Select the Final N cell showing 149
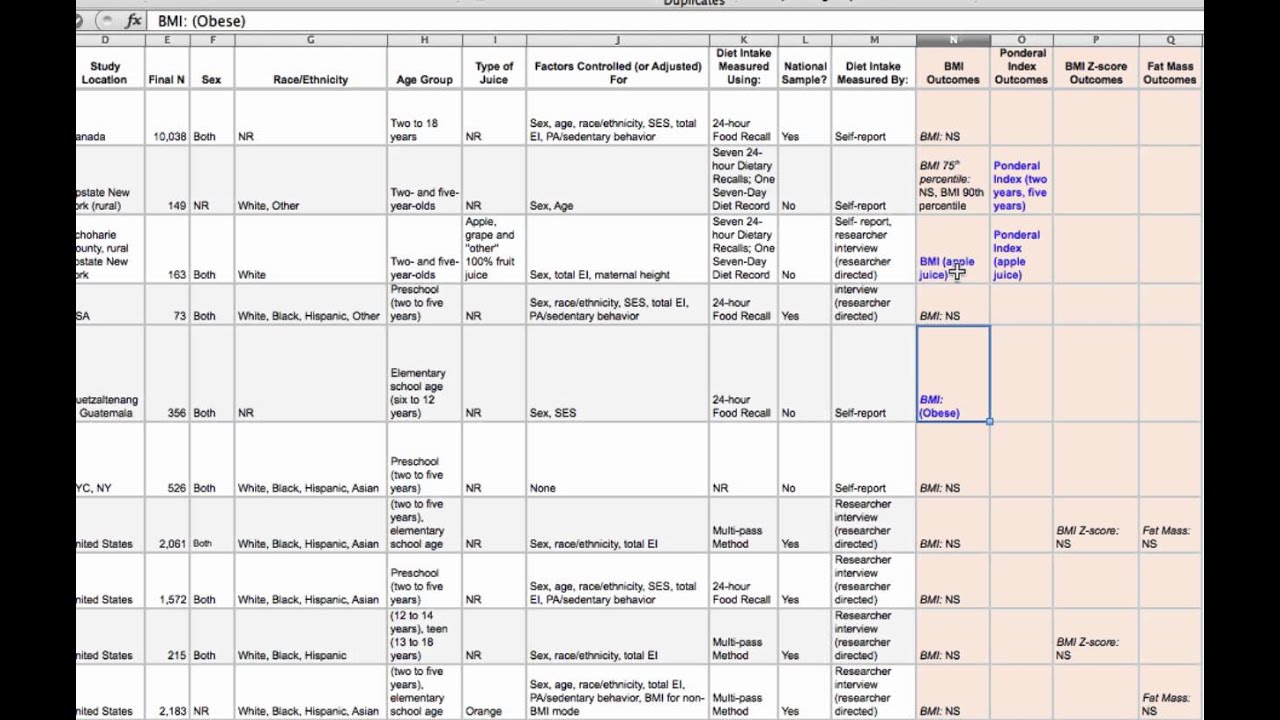Image resolution: width=1280 pixels, height=720 pixels. (x=167, y=181)
